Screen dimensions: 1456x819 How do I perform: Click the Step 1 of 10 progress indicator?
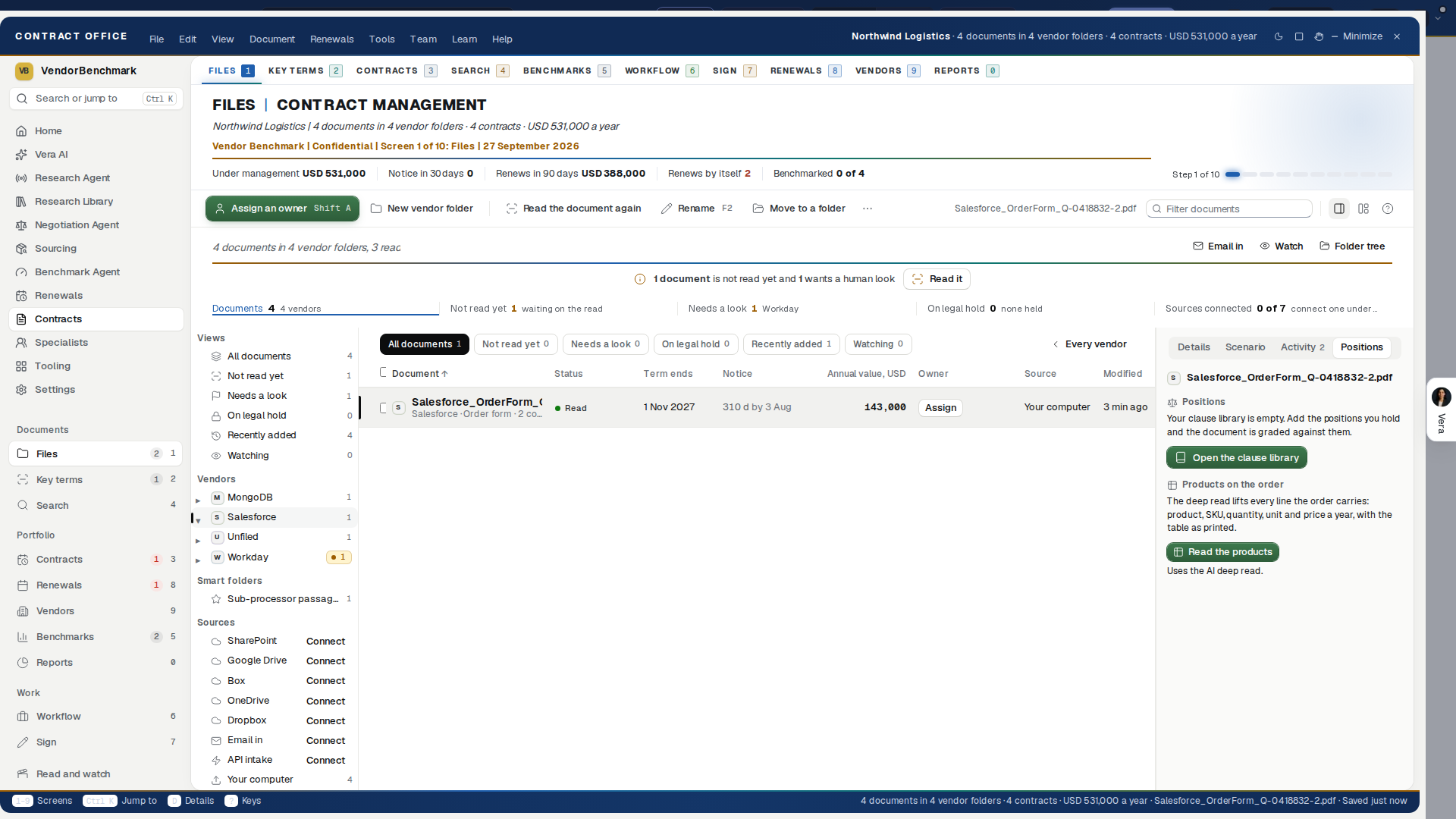click(x=1282, y=174)
